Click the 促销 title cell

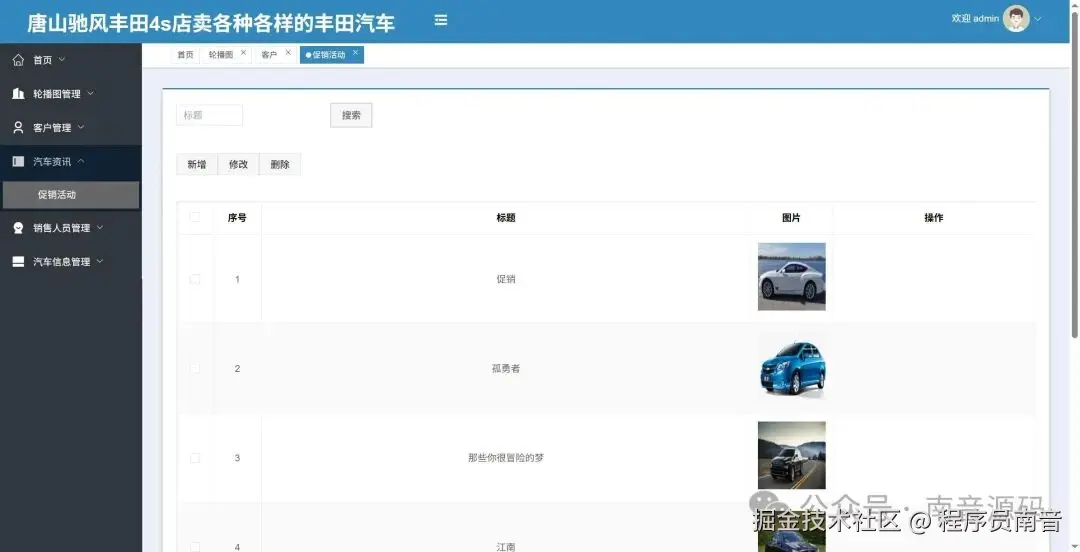pos(506,279)
